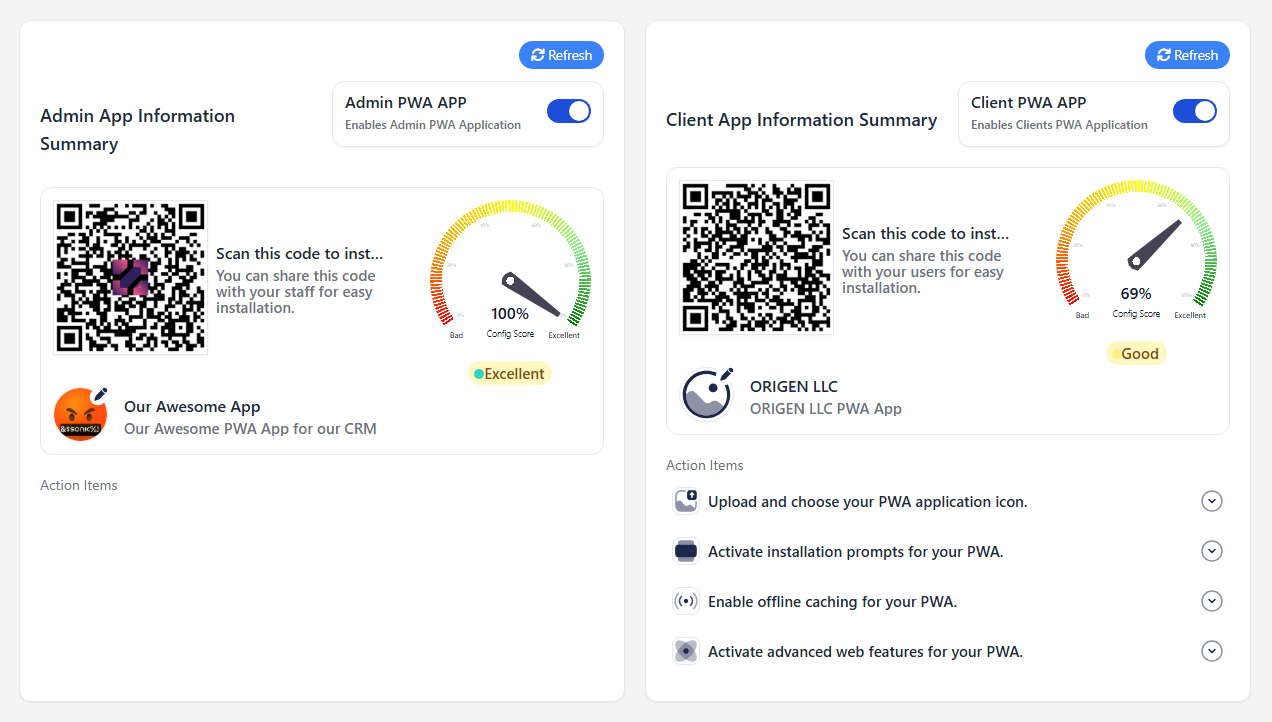Refresh the Client App Information Summary
This screenshot has height=722, width=1272.
click(x=1187, y=55)
